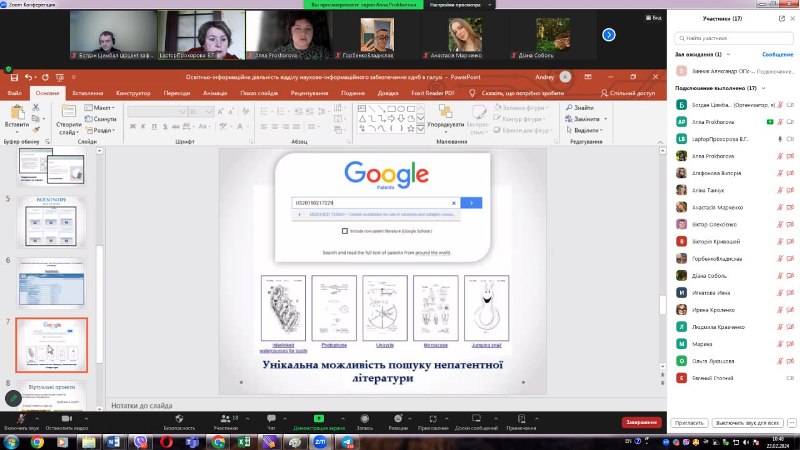Screen dimensions: 800x450
Task: Check the Include non-patent literature checkbox
Action: 345,230
